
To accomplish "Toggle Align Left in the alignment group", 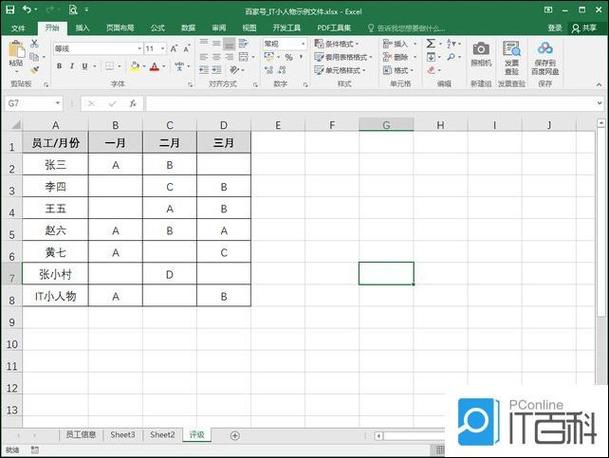I will pos(204,57).
